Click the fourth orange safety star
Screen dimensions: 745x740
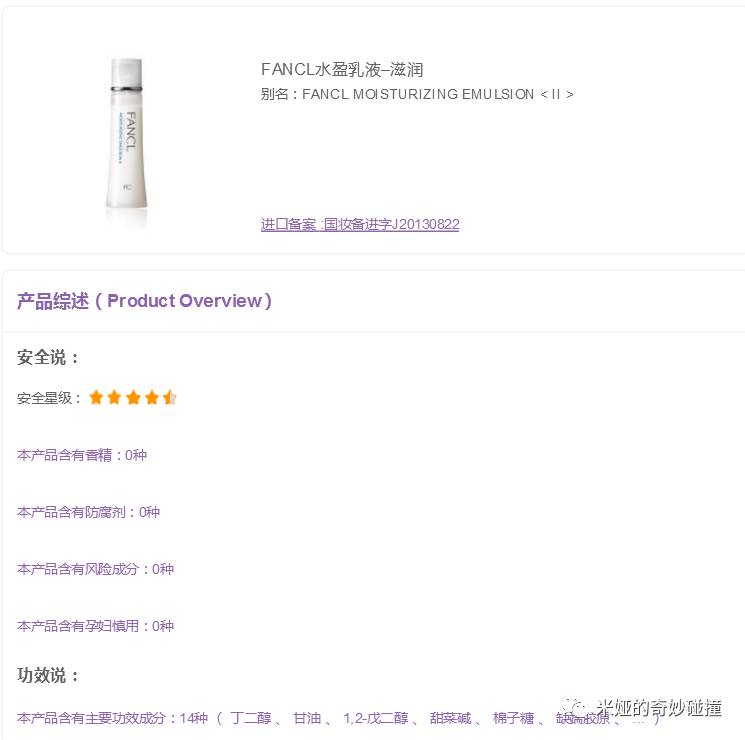(x=152, y=397)
